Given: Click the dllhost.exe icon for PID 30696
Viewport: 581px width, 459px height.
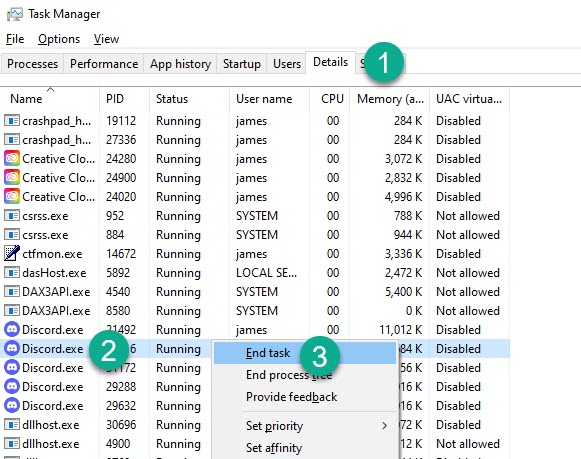Looking at the screenshot, I should pos(12,425).
